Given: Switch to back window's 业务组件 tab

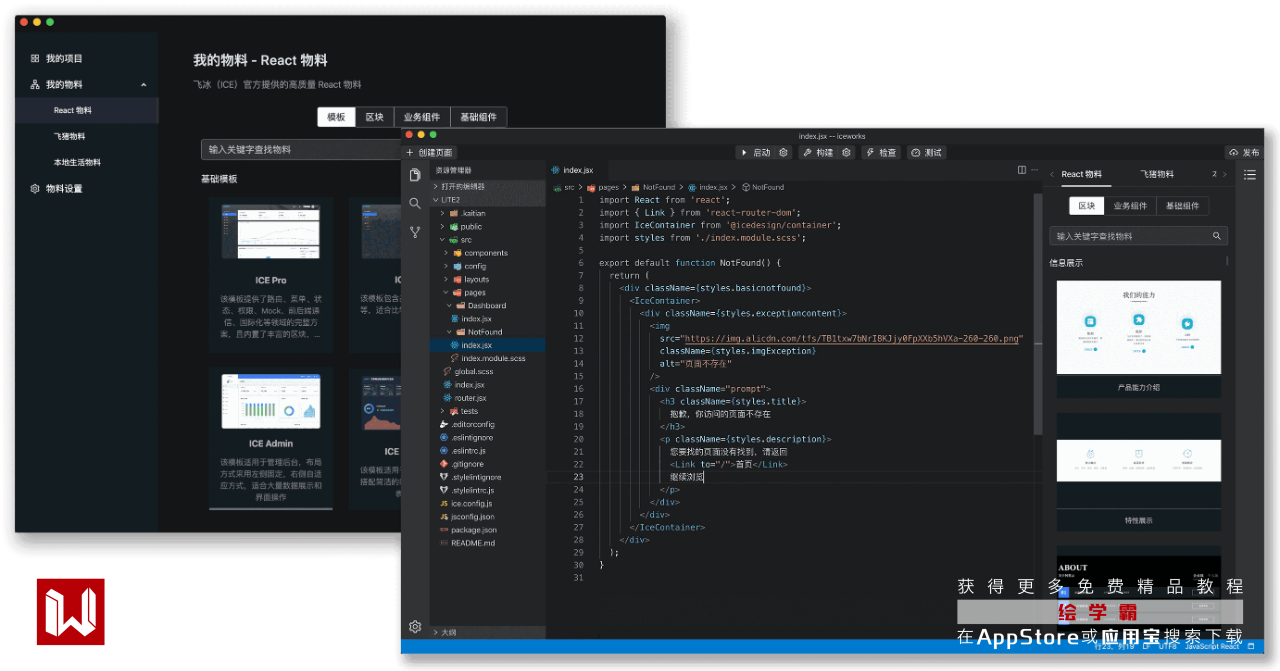Looking at the screenshot, I should [422, 117].
